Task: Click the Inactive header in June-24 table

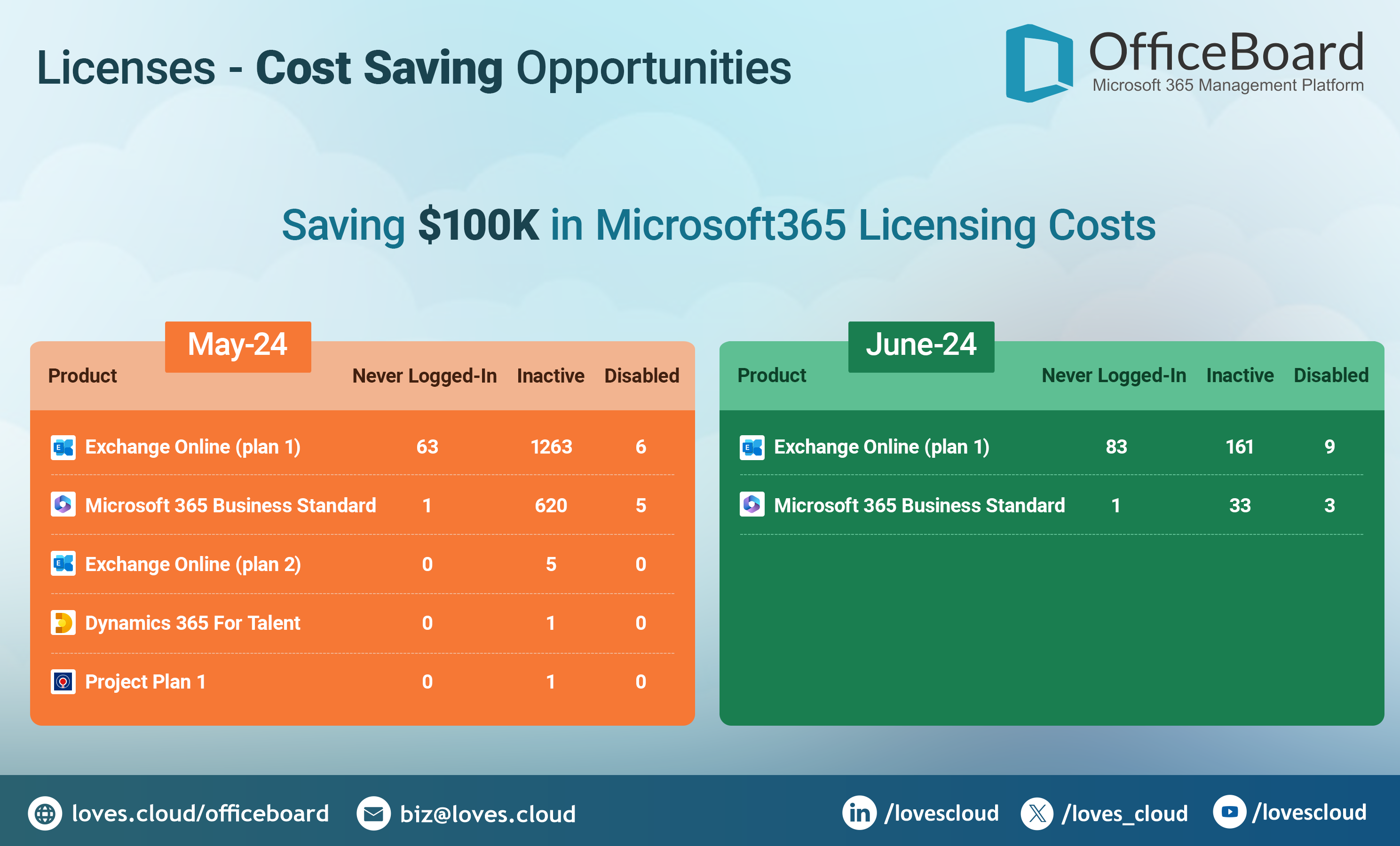Action: tap(1240, 376)
